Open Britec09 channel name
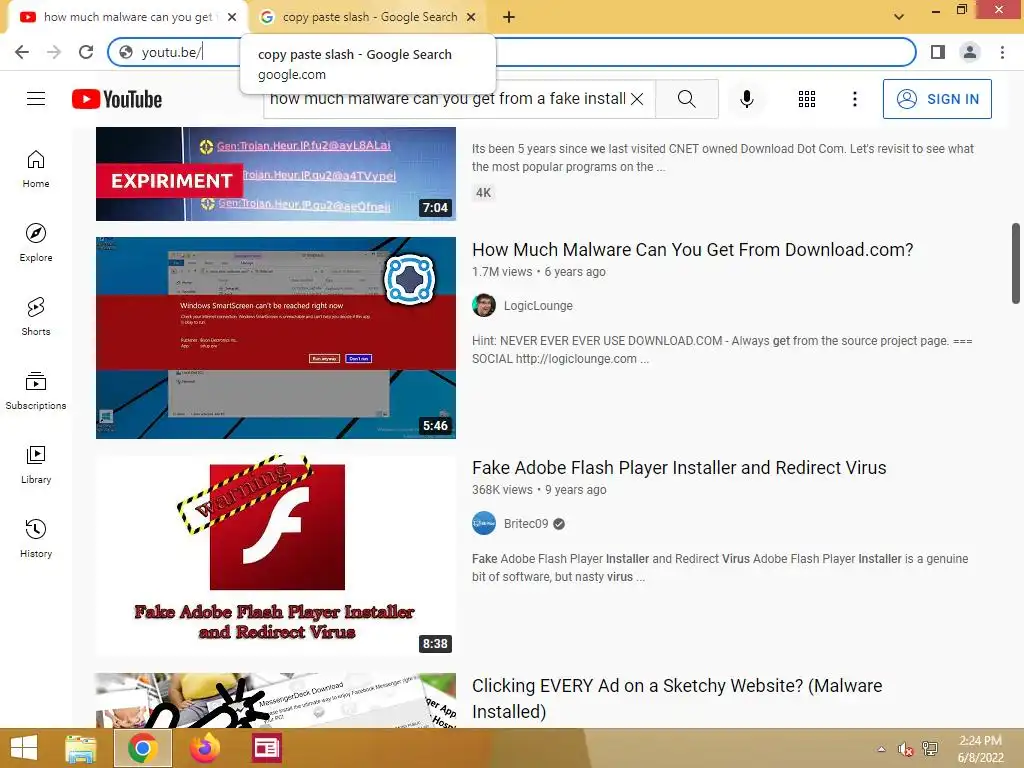Viewport: 1024px width, 768px height. (x=526, y=524)
